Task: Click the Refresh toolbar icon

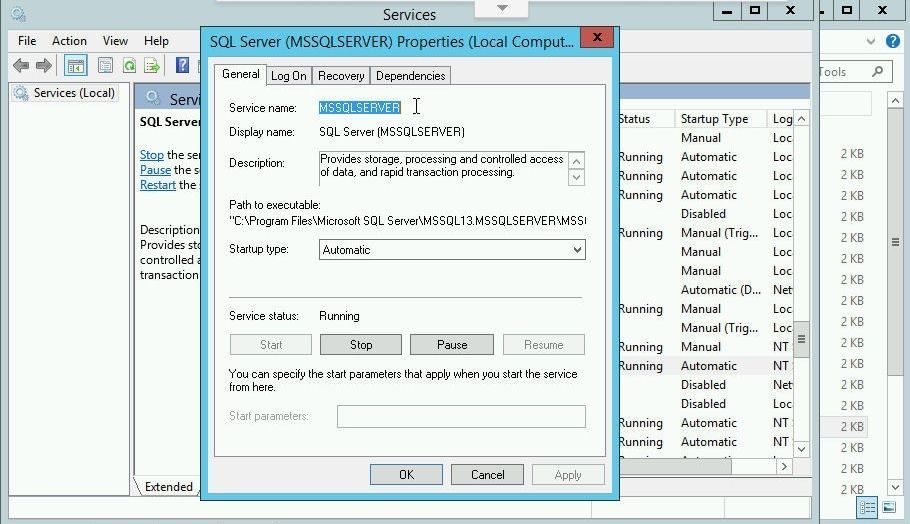Action: pos(129,66)
